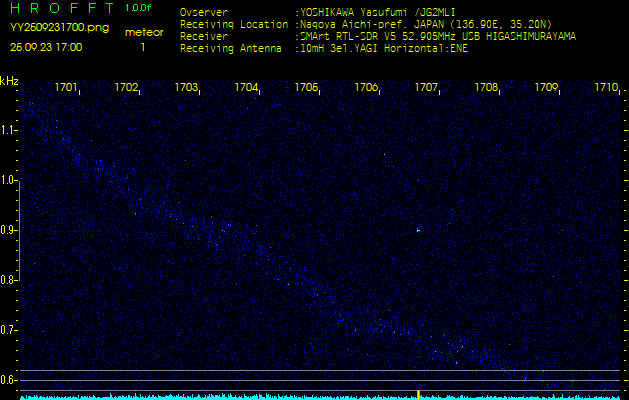Click the 1701 time marker

point(67,88)
